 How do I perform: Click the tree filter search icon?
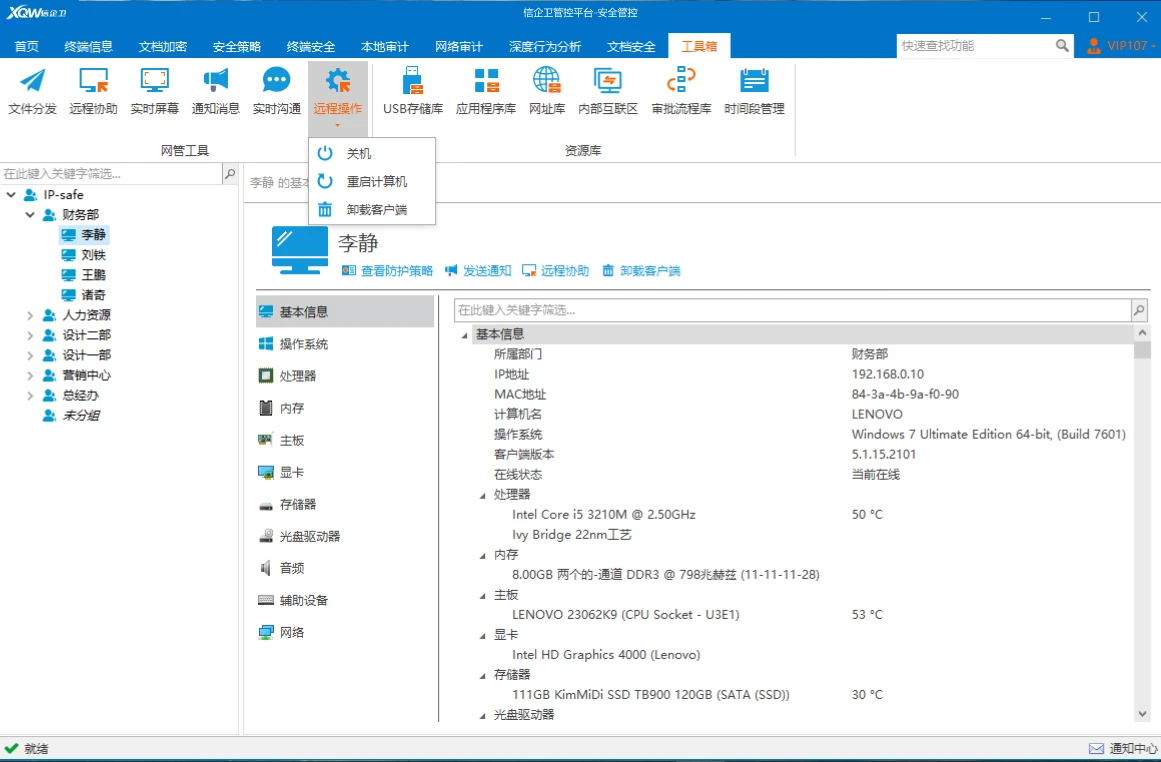(230, 174)
